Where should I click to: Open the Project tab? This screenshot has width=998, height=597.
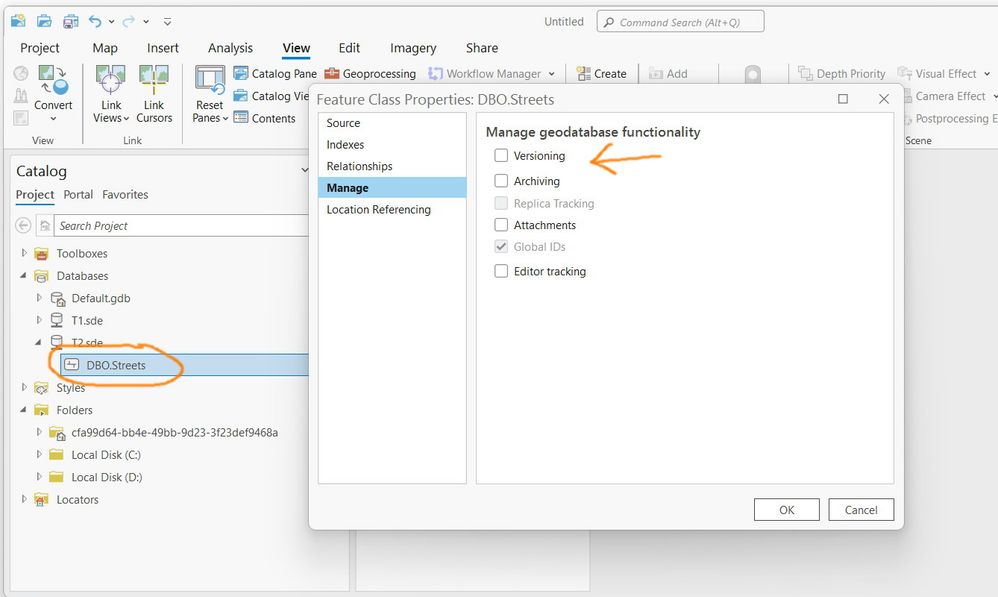(x=39, y=48)
